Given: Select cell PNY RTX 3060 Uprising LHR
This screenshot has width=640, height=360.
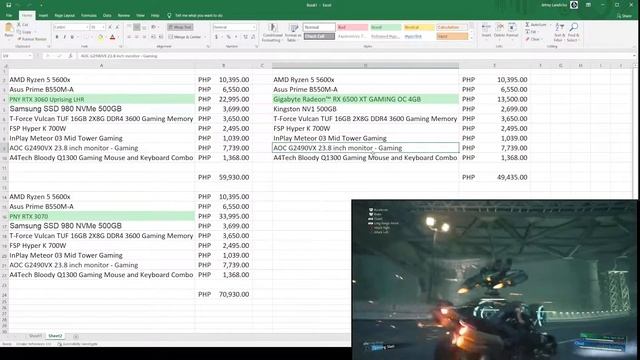Looking at the screenshot, I should click(x=102, y=99).
